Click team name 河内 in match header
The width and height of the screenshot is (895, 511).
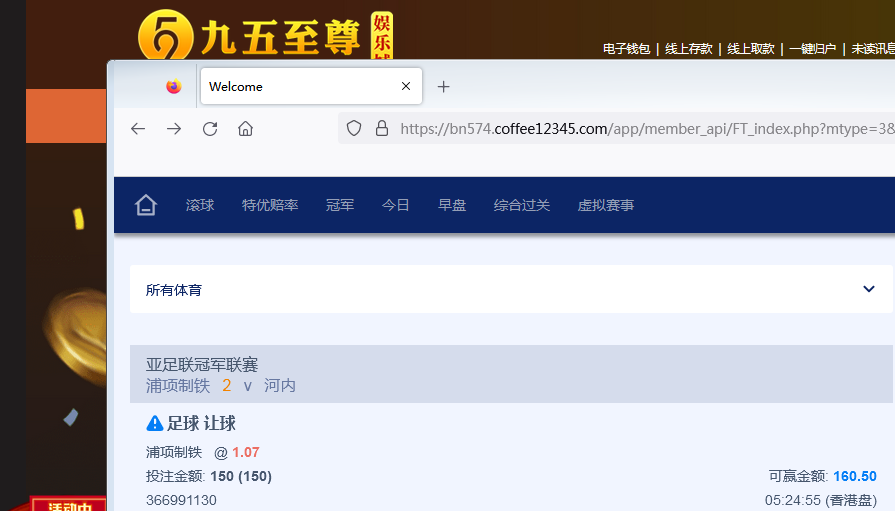(x=280, y=386)
